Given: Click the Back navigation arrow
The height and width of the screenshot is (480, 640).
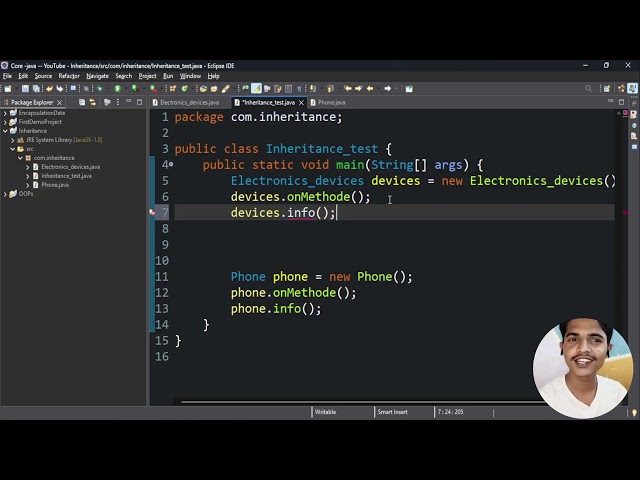Looking at the screenshot, I should 370,89.
